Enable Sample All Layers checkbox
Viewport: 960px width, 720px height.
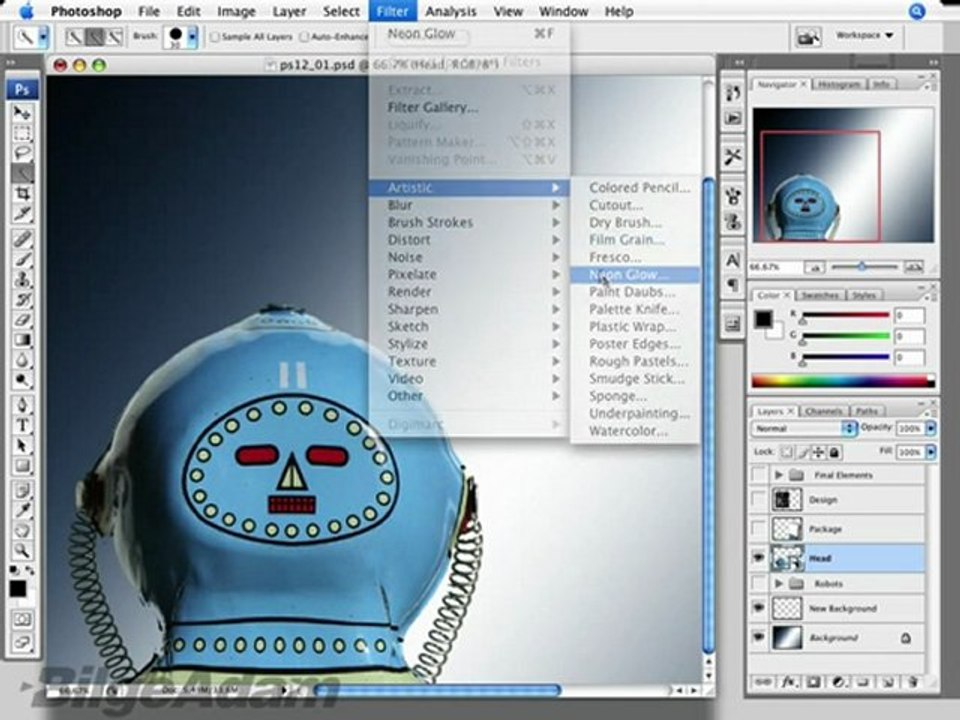tap(214, 37)
